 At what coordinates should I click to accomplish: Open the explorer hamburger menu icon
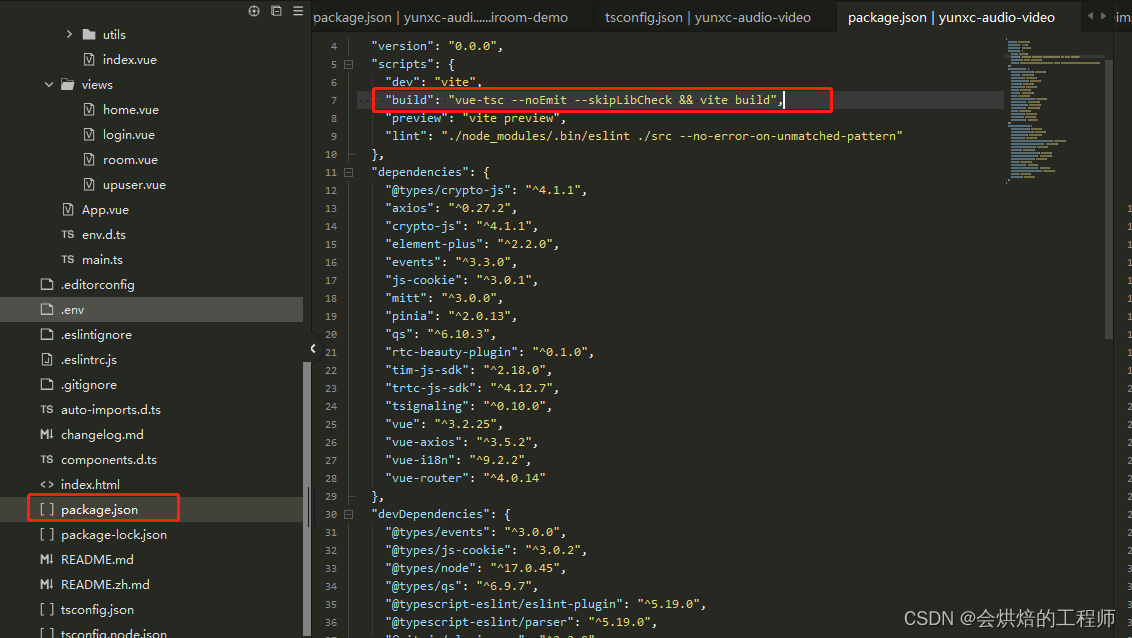pos(298,11)
